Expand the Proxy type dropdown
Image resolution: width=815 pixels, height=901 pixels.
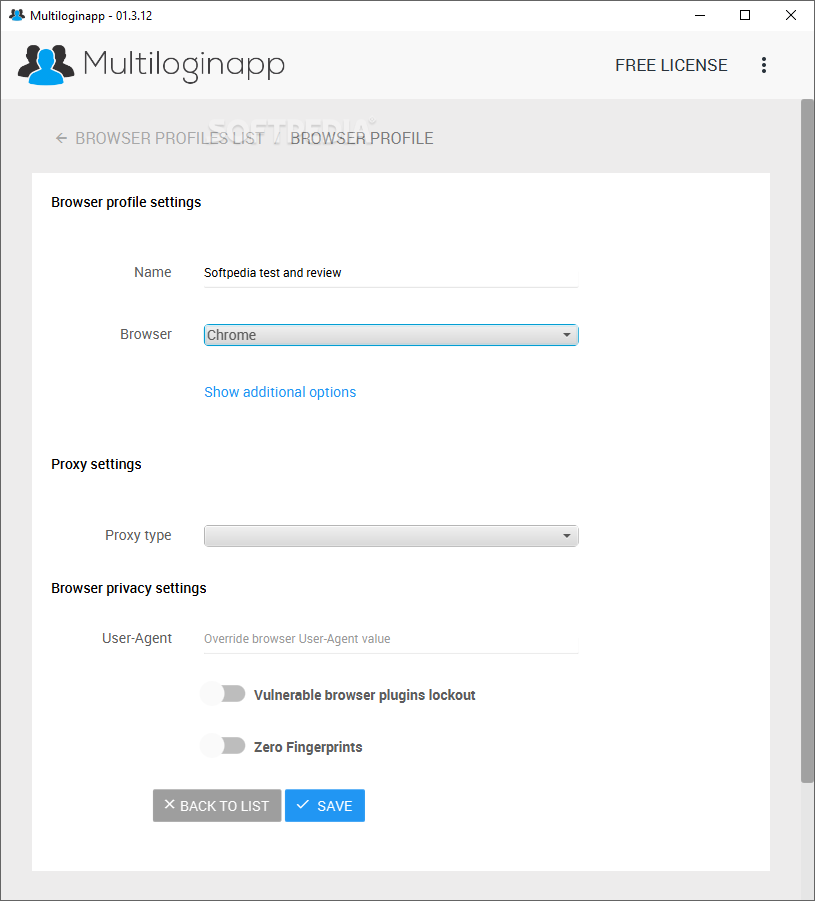(x=391, y=536)
